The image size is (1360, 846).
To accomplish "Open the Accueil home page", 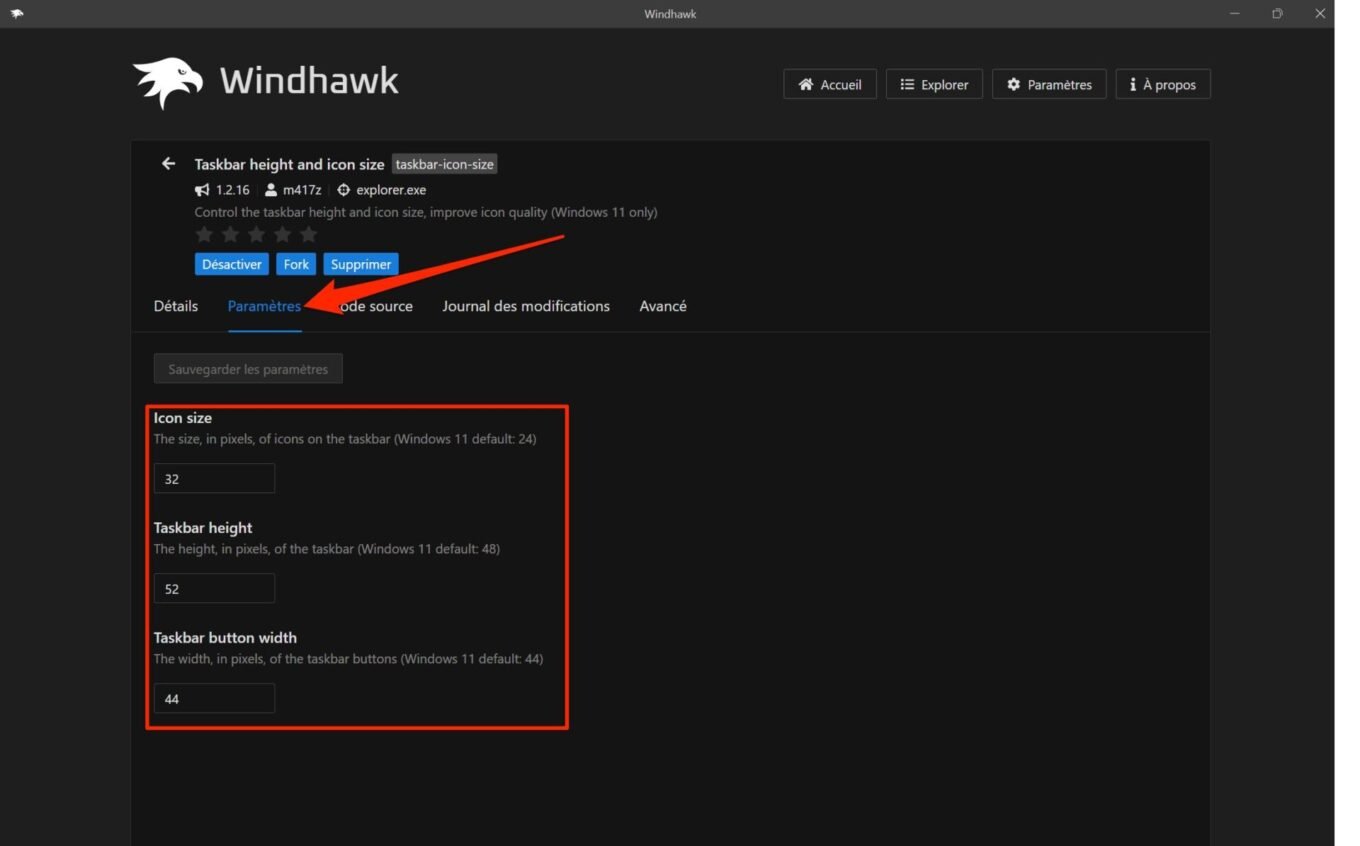I will coord(830,84).
